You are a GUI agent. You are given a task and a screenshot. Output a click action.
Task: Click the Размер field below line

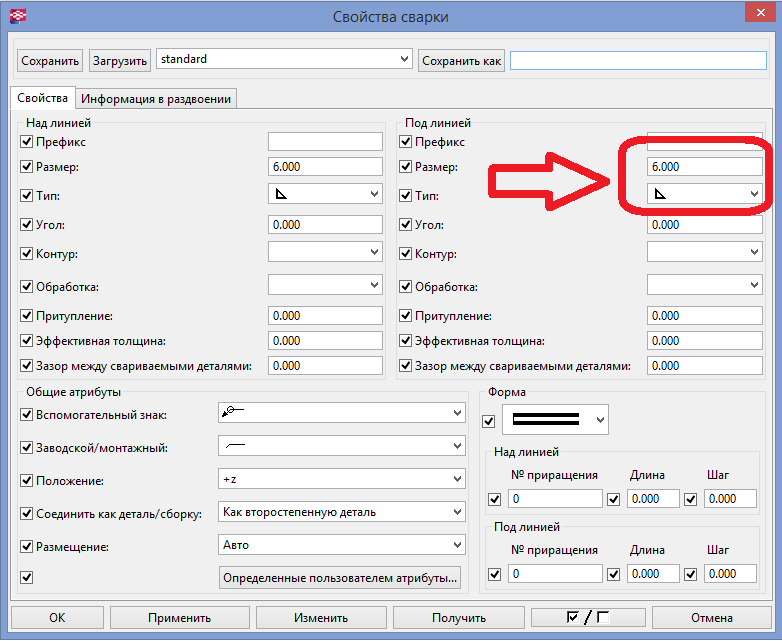(704, 167)
